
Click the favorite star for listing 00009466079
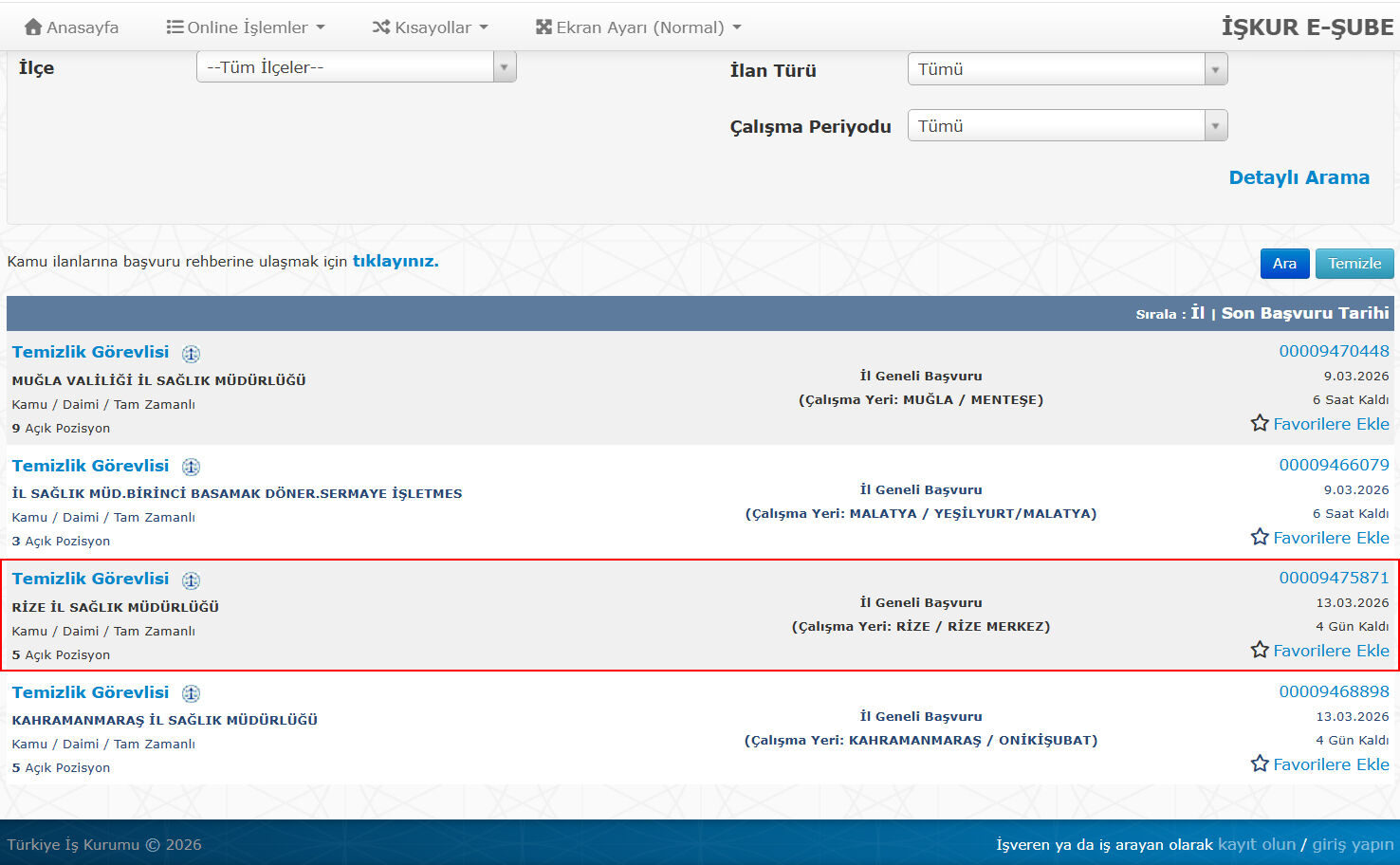[1260, 537]
